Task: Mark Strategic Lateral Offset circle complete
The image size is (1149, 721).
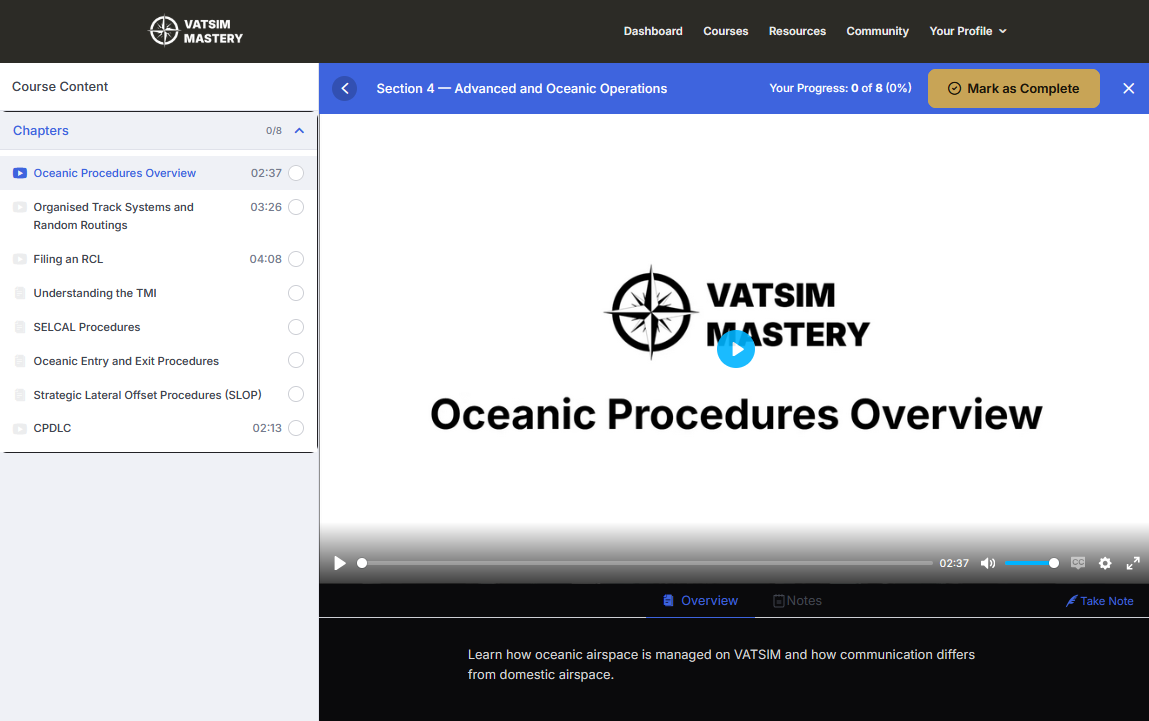Action: pyautogui.click(x=296, y=394)
